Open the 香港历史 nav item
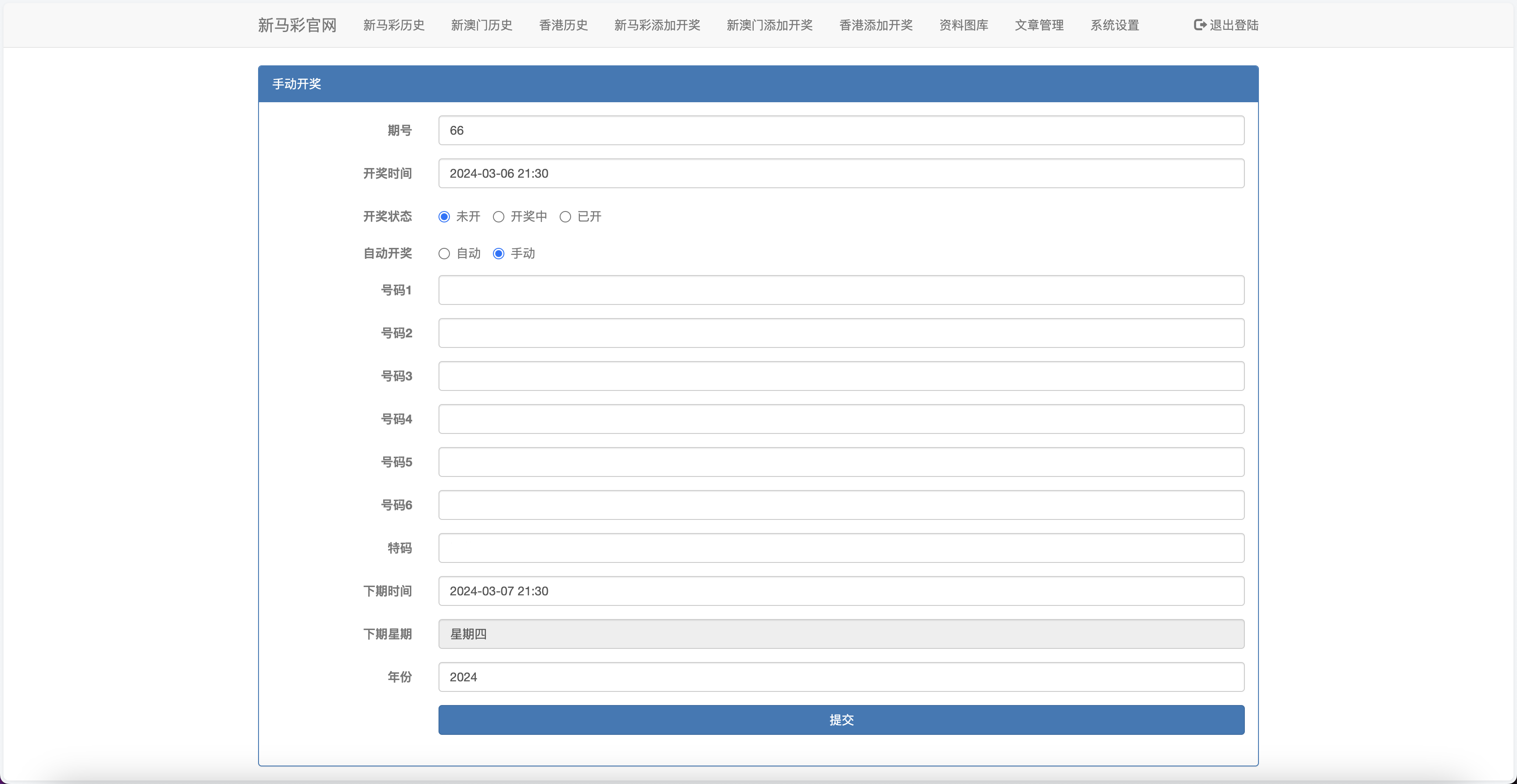This screenshot has width=1517, height=784. pyautogui.click(x=563, y=25)
